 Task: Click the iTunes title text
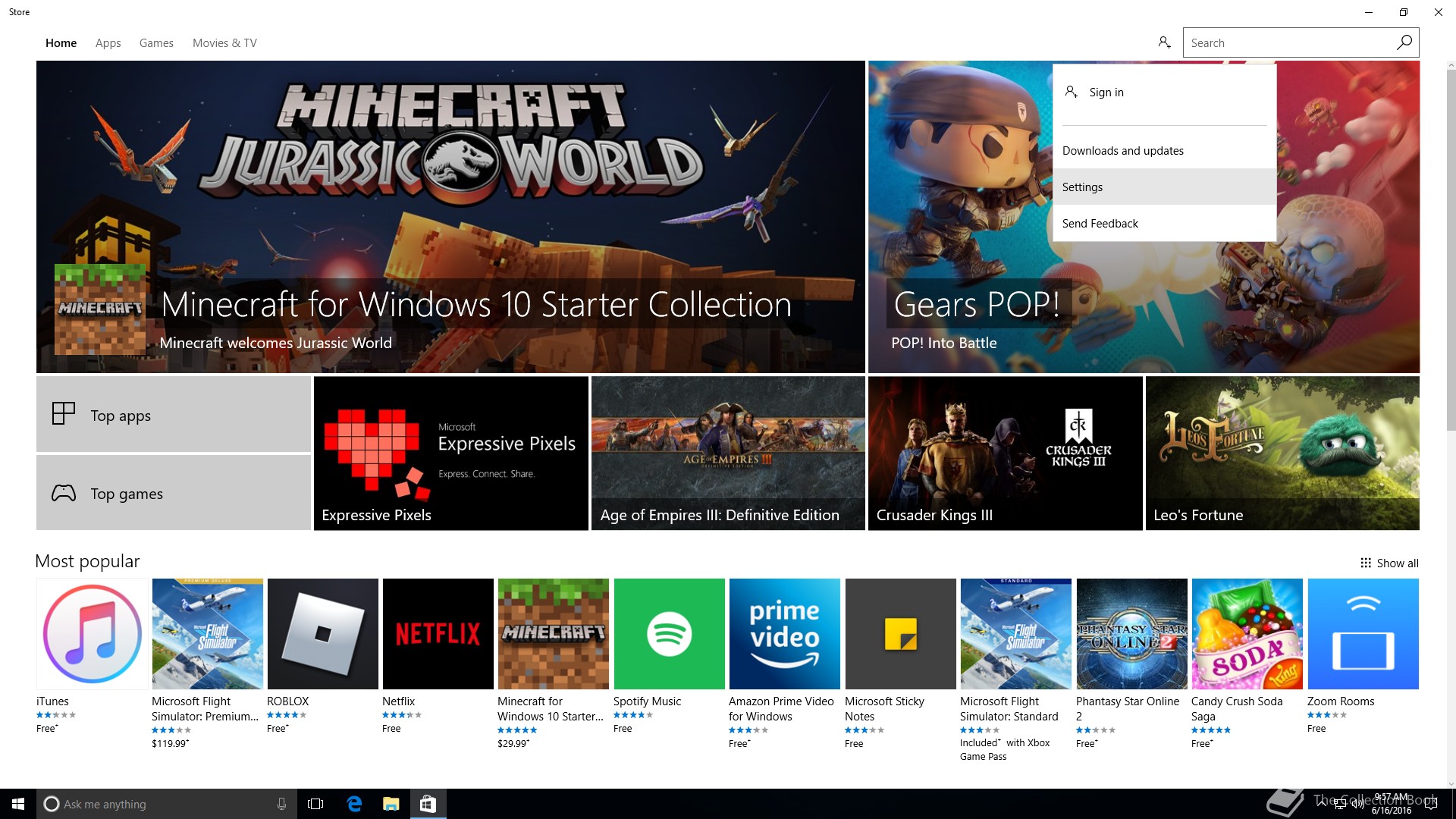52,701
